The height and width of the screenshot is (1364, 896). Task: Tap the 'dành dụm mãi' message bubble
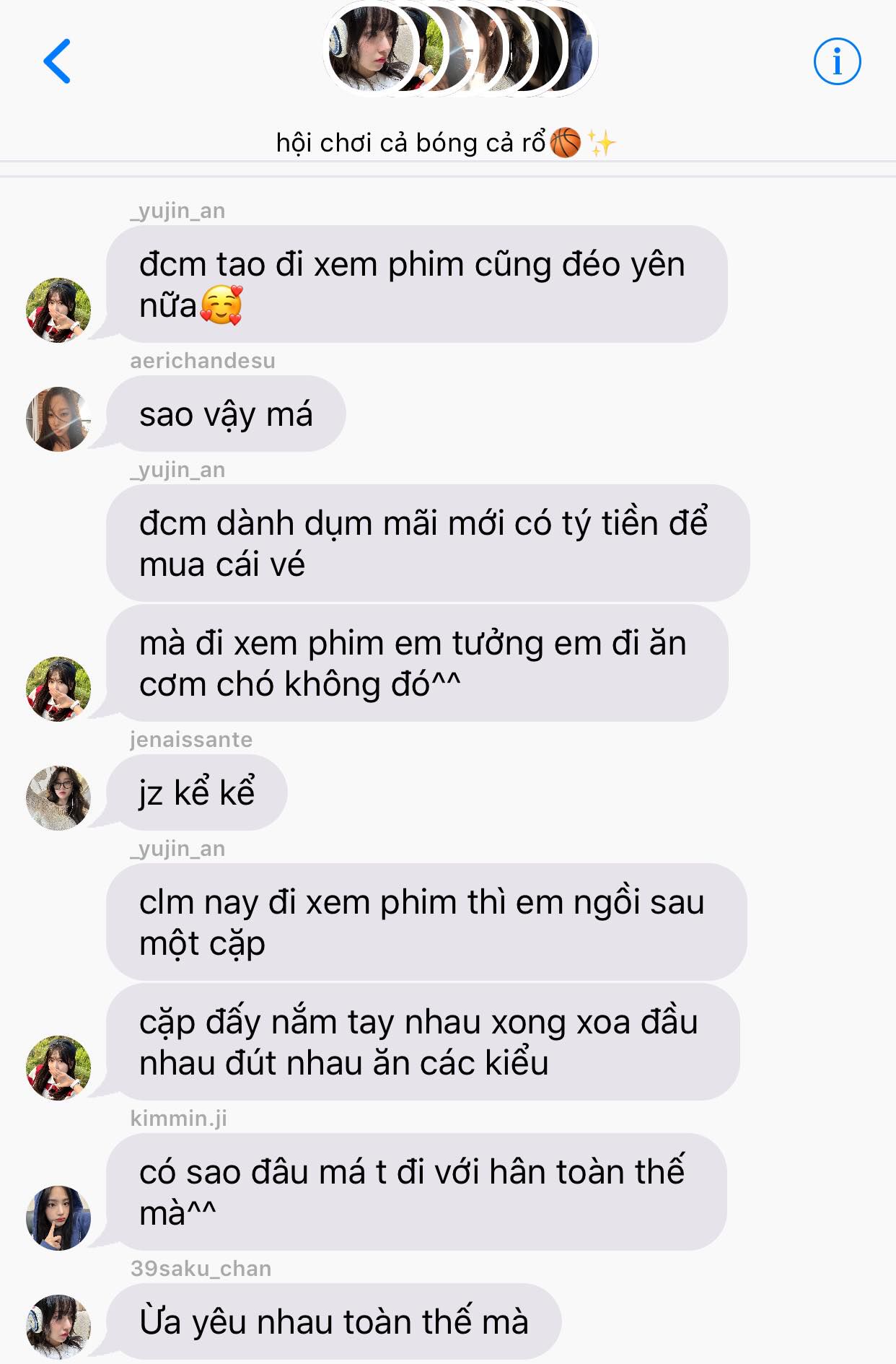click(x=428, y=543)
